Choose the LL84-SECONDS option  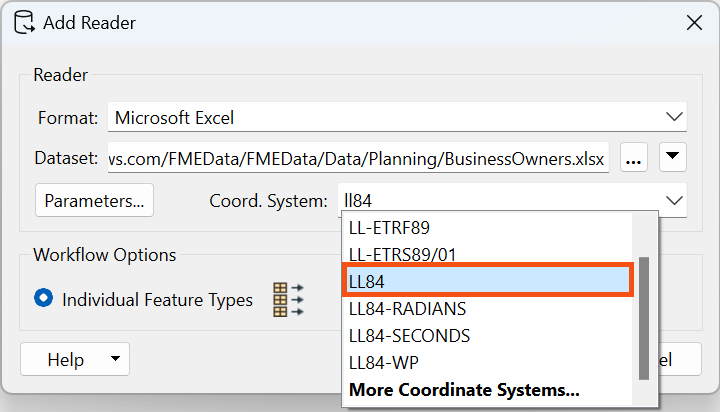click(409, 336)
